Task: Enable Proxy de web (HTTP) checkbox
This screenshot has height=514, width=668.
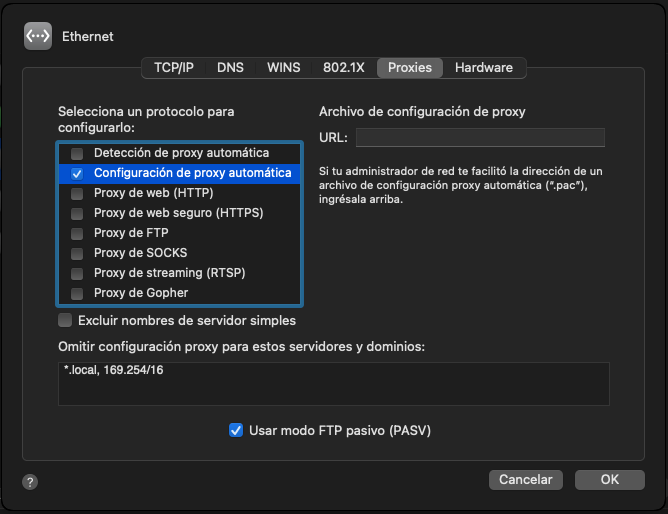Action: (77, 193)
